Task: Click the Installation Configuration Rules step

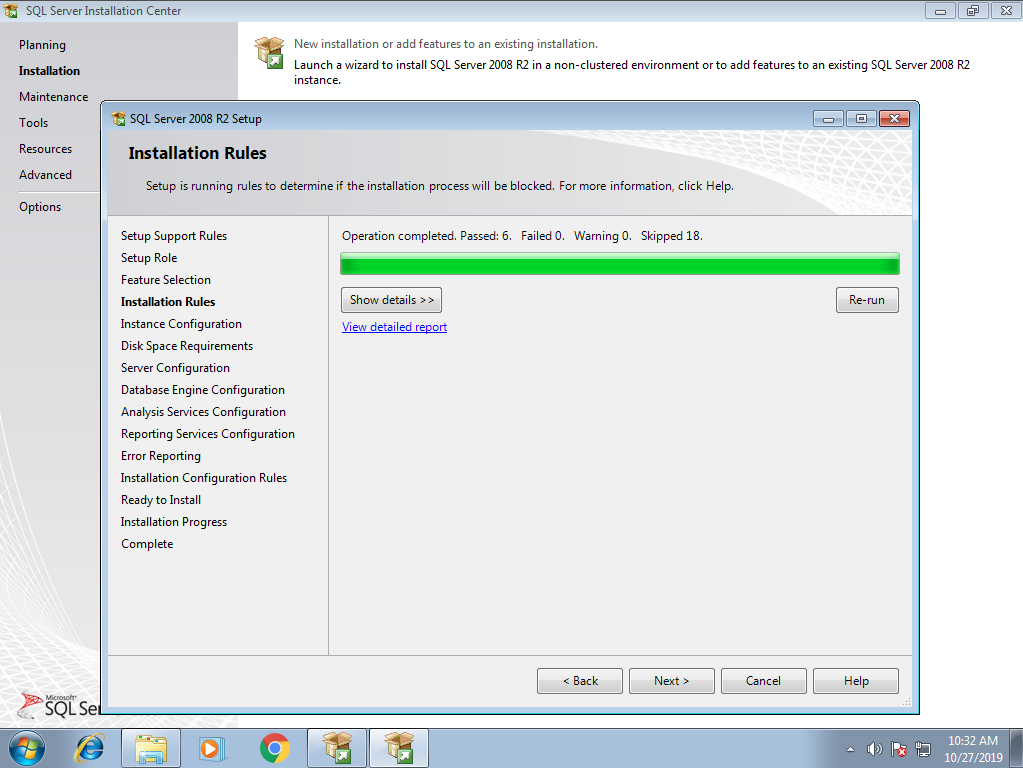Action: pyautogui.click(x=204, y=478)
